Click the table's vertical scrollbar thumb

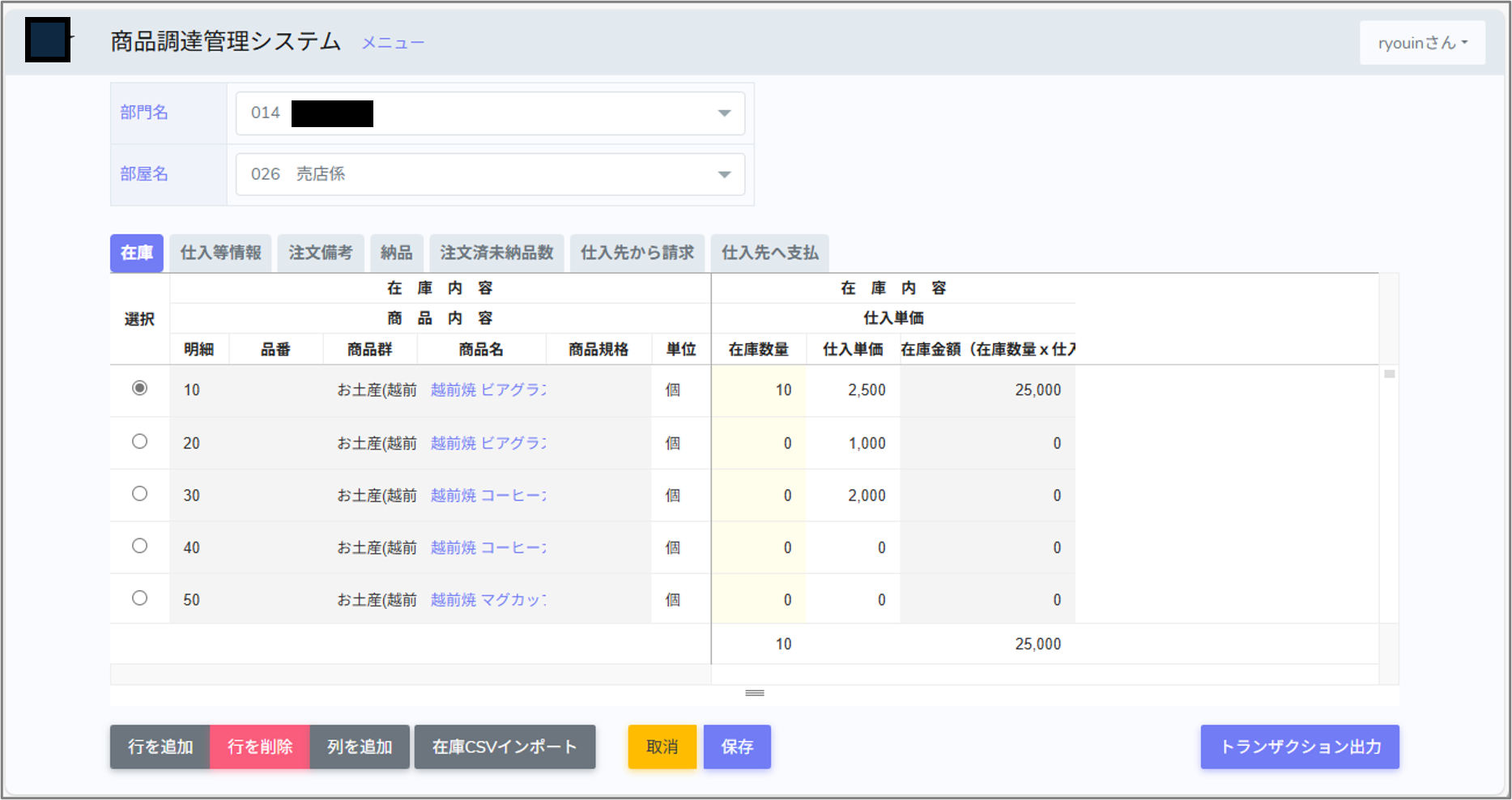pyautogui.click(x=1389, y=374)
